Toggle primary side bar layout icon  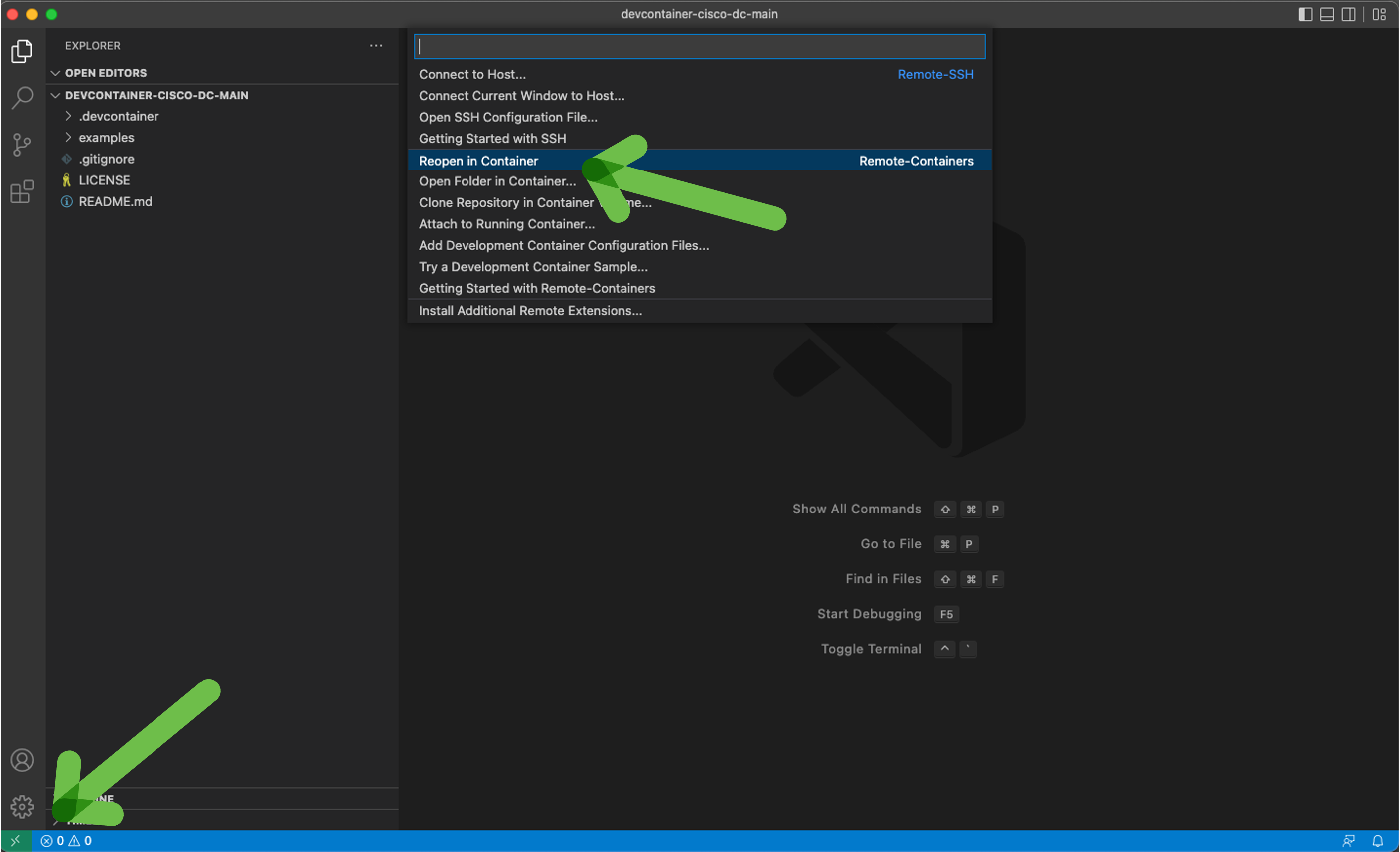click(1305, 14)
